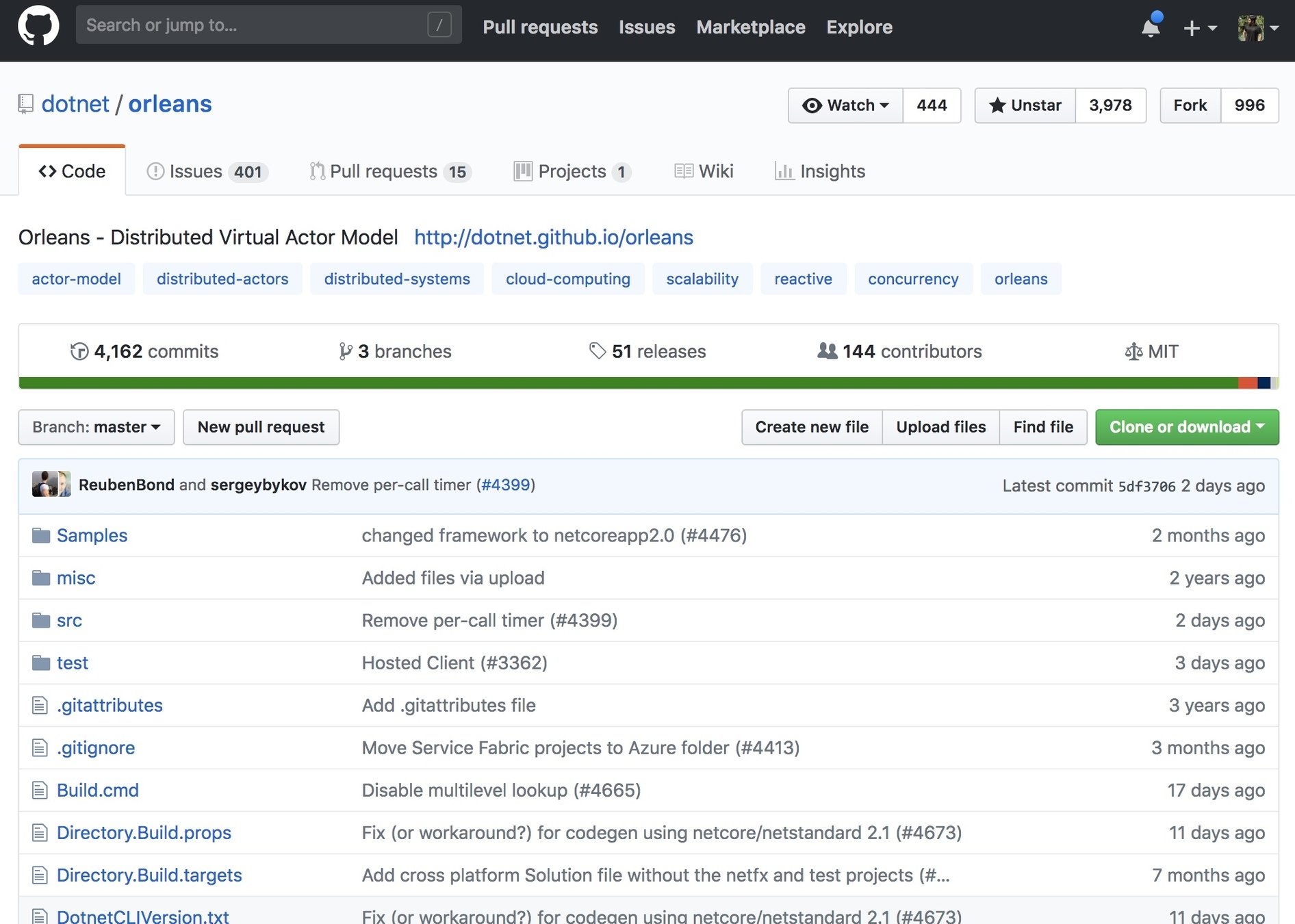Click the scalability topic tag
This screenshot has width=1295, height=924.
(702, 279)
